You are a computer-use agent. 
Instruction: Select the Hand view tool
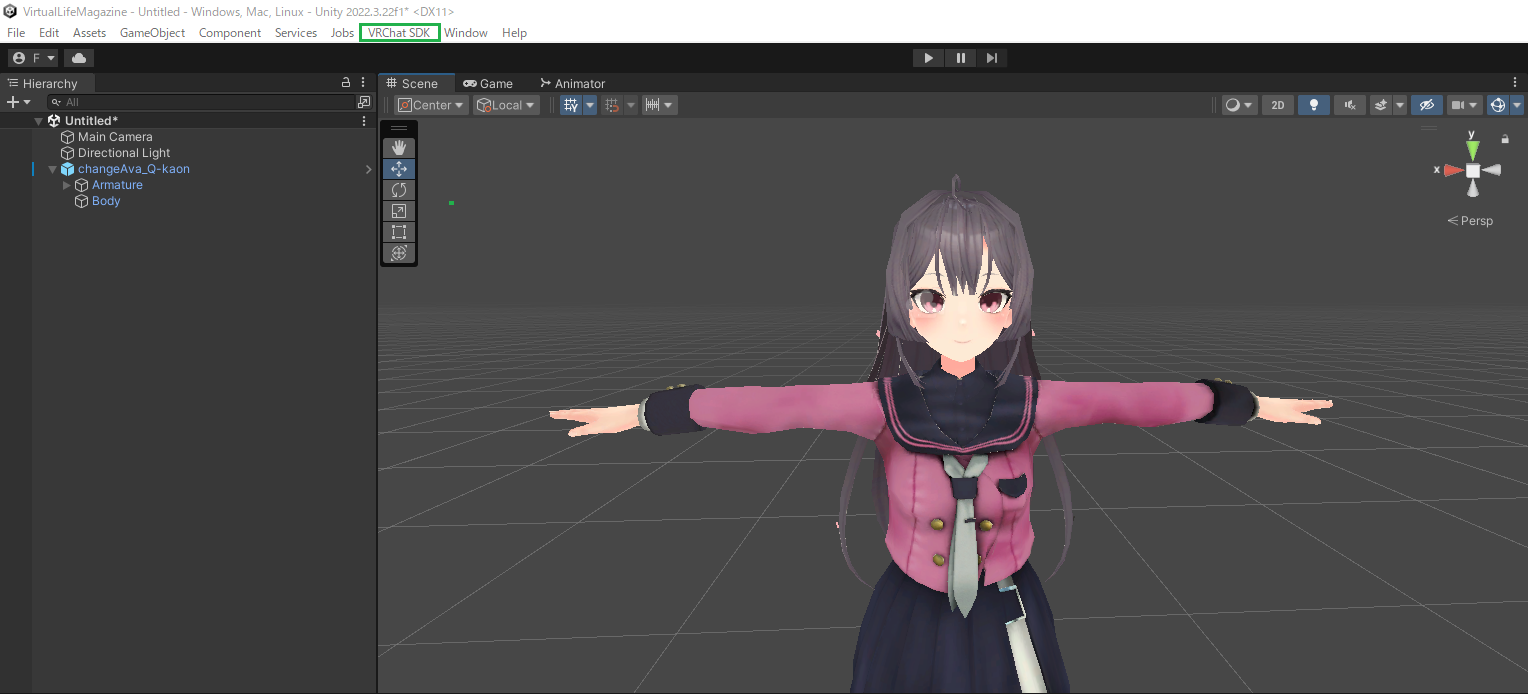click(399, 148)
